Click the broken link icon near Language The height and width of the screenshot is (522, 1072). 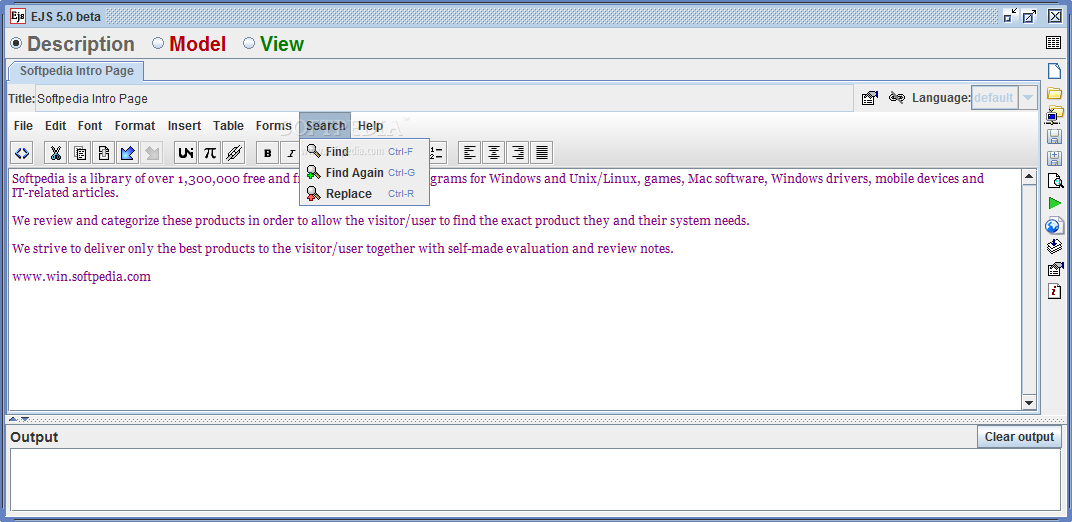point(896,98)
